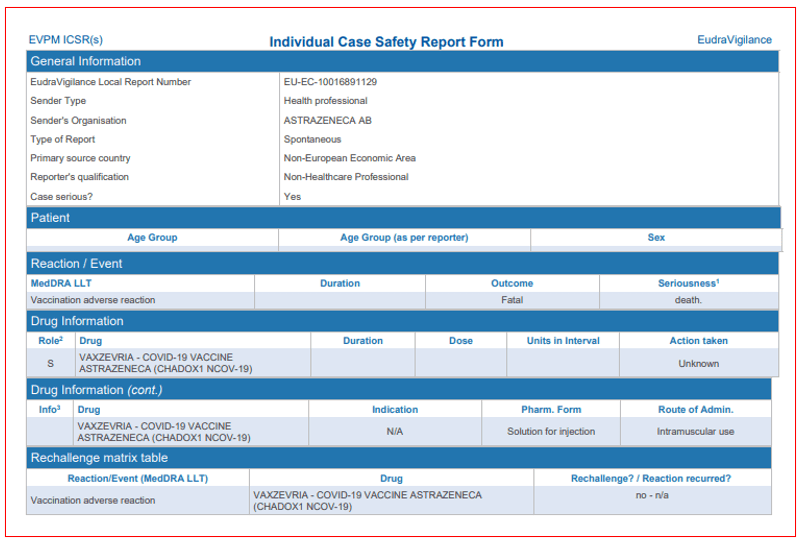The width and height of the screenshot is (799, 540).
Task: Select the Spontaneous report type value
Action: tap(312, 139)
